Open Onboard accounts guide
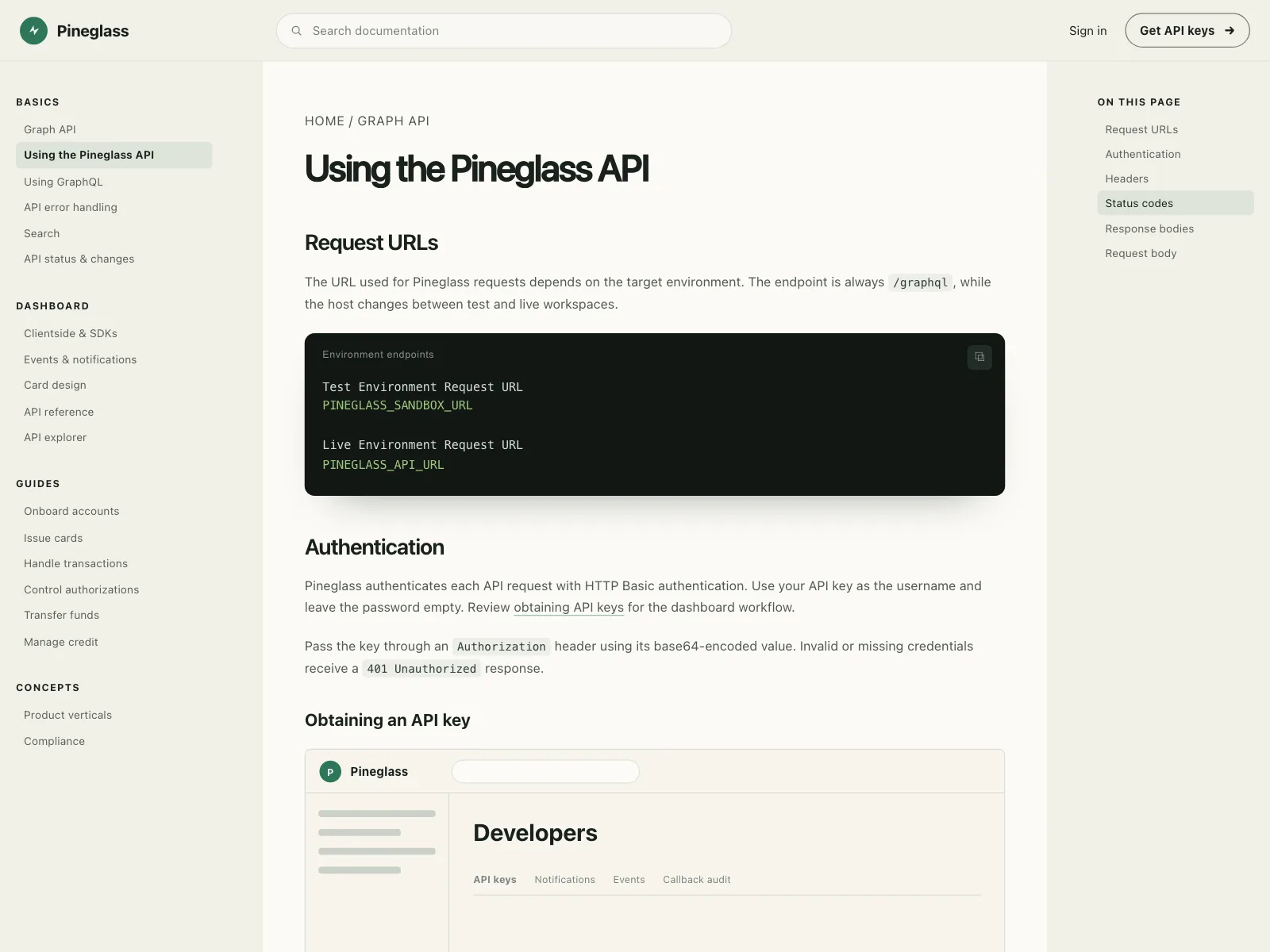The image size is (1270, 952). tap(71, 511)
